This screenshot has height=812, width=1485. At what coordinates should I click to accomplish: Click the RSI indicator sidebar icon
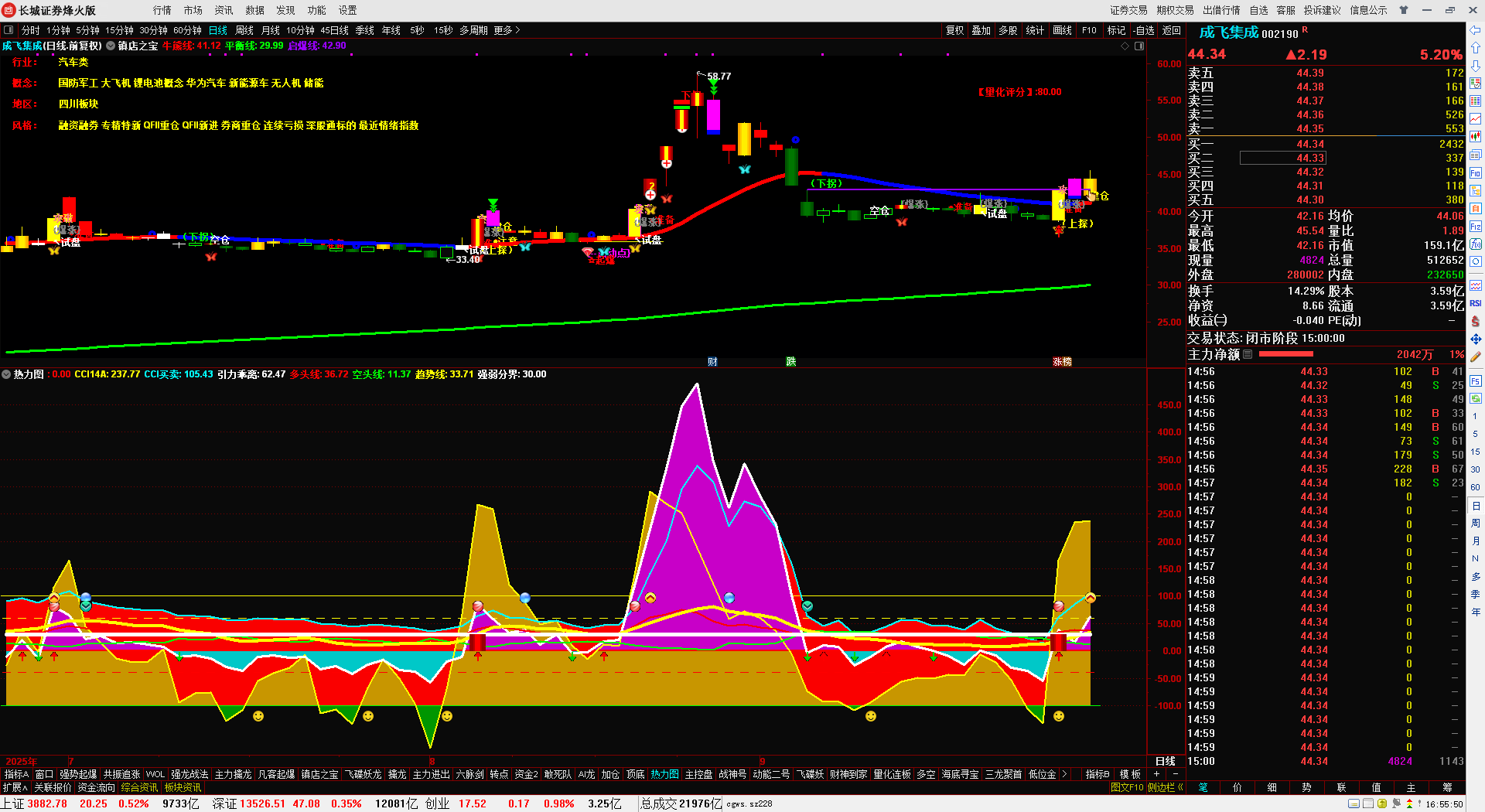1476,303
